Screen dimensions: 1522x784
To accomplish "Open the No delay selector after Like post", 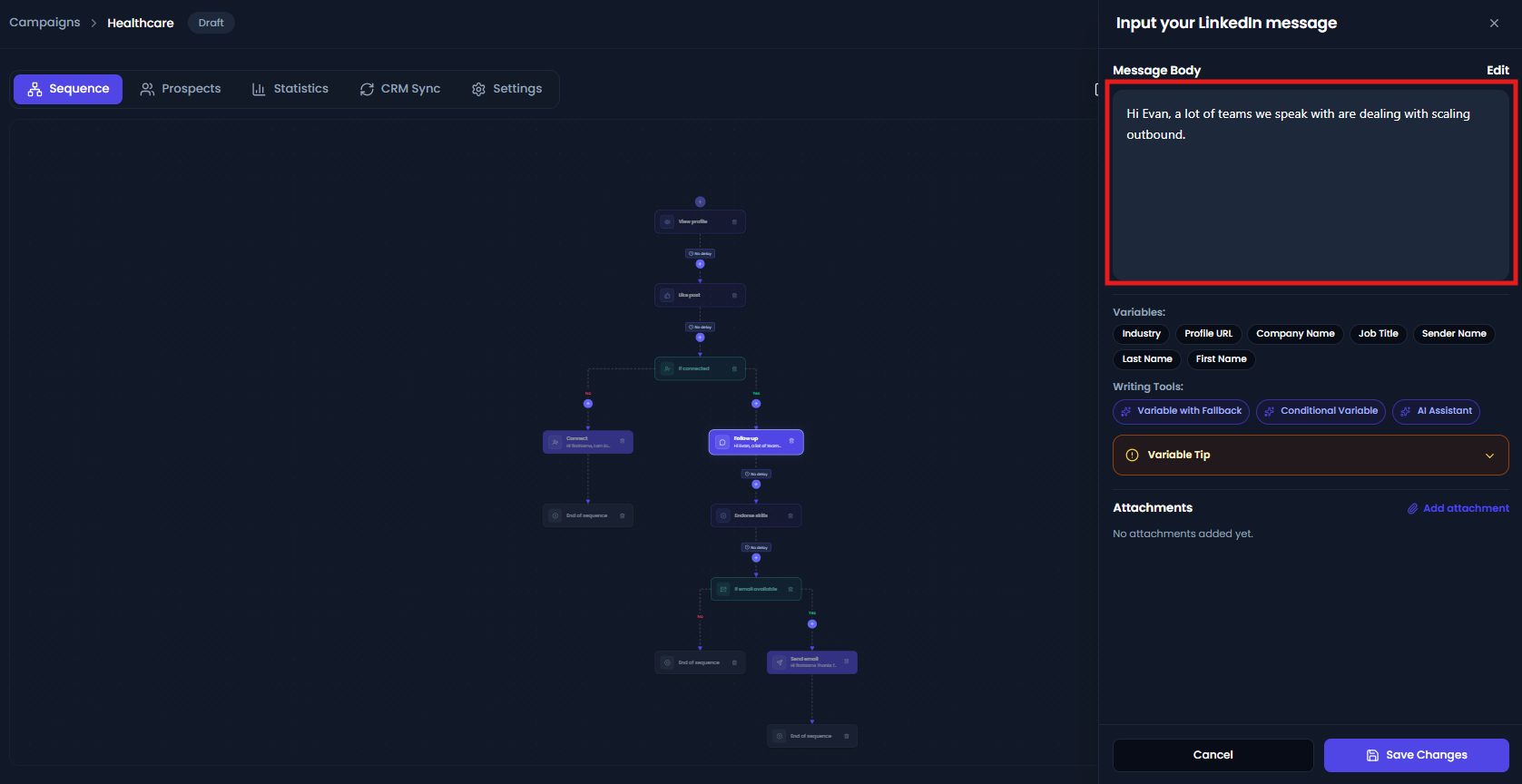I will (x=700, y=327).
